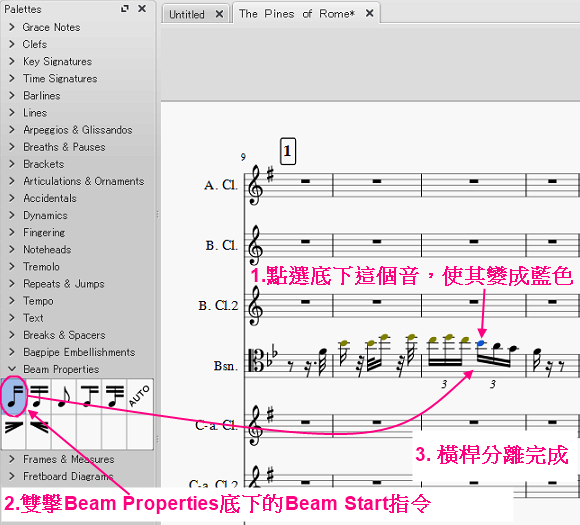The image size is (580, 525).
Task: Click the treble clef on the B. Cl. staff
Action: click(255, 245)
